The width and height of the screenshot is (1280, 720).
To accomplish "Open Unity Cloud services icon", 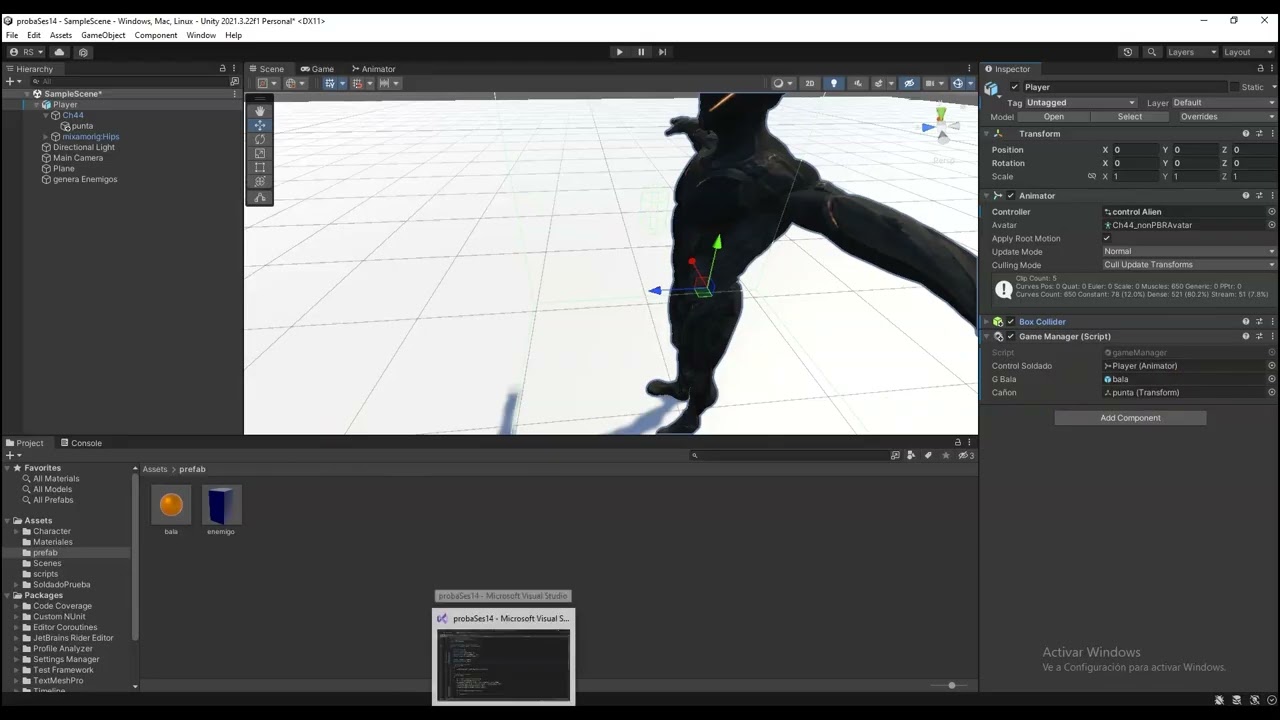I will [x=59, y=52].
